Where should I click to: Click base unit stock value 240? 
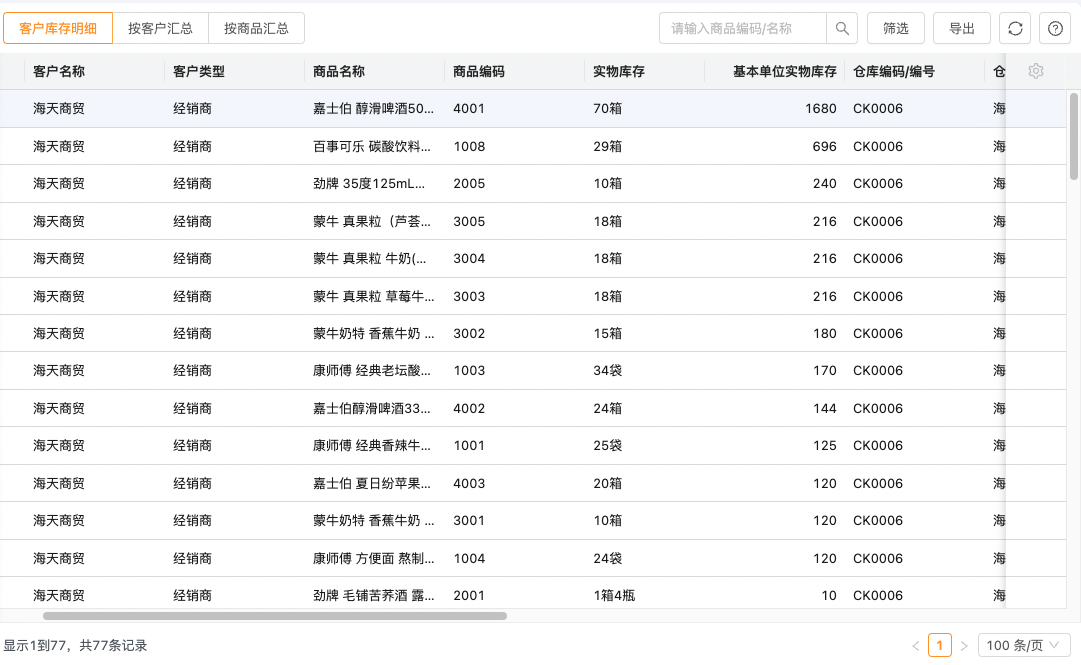point(825,183)
